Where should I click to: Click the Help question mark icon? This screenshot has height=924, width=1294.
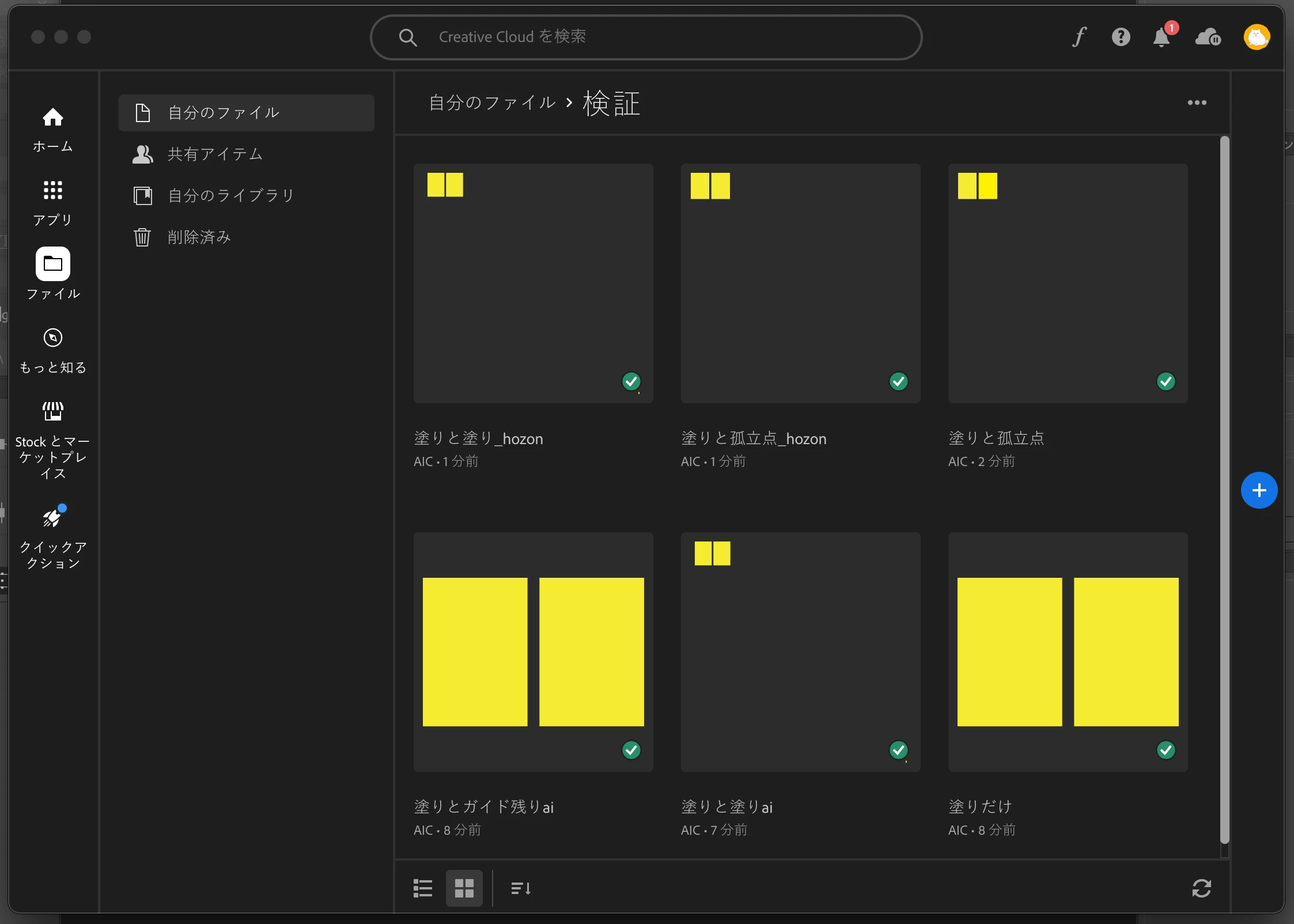pos(1121,37)
